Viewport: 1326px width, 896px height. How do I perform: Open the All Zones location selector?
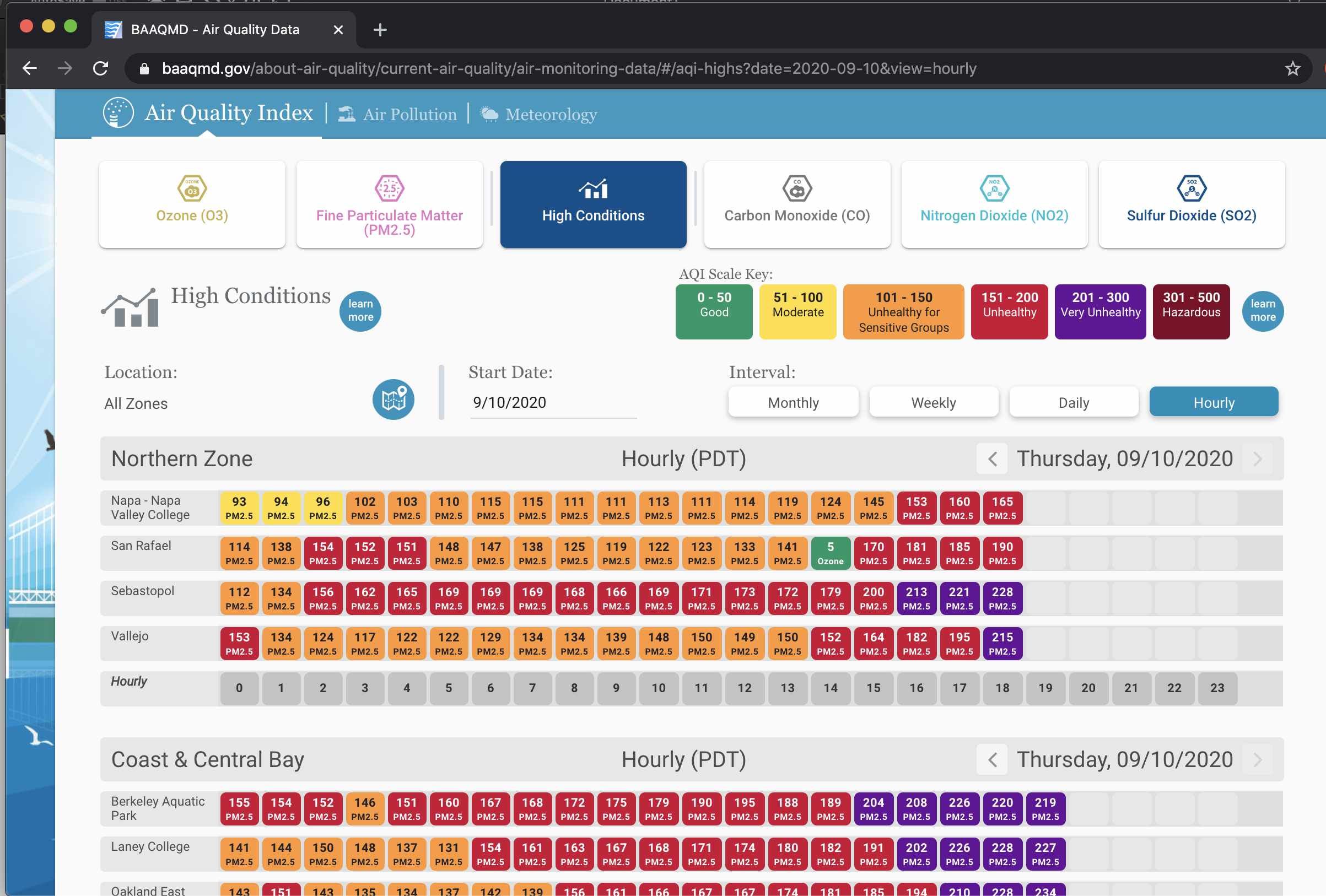click(x=136, y=404)
